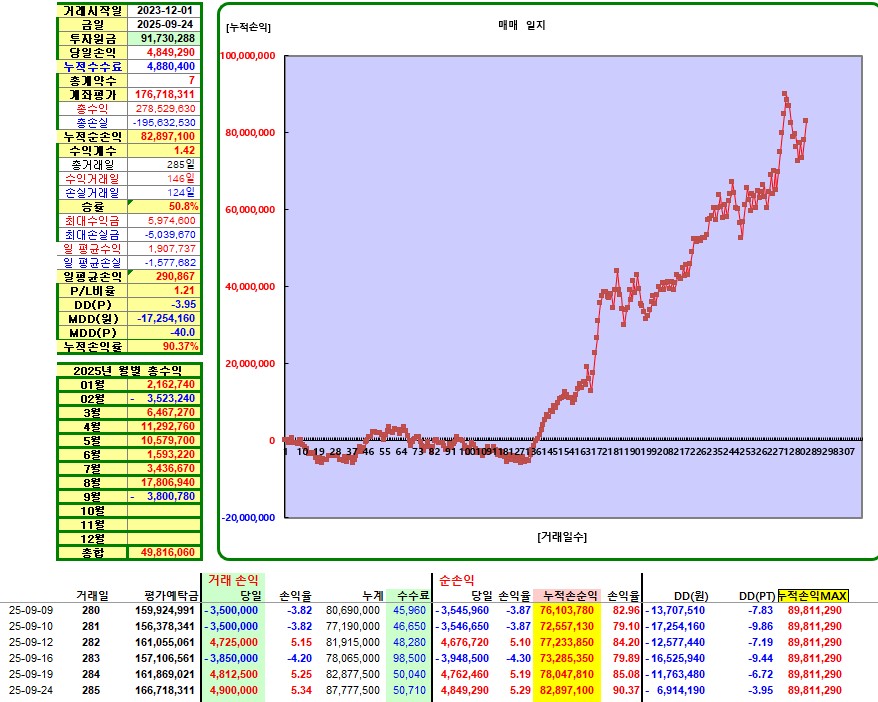
Task: Select the [누적손익] axis label on chart
Action: point(249,27)
